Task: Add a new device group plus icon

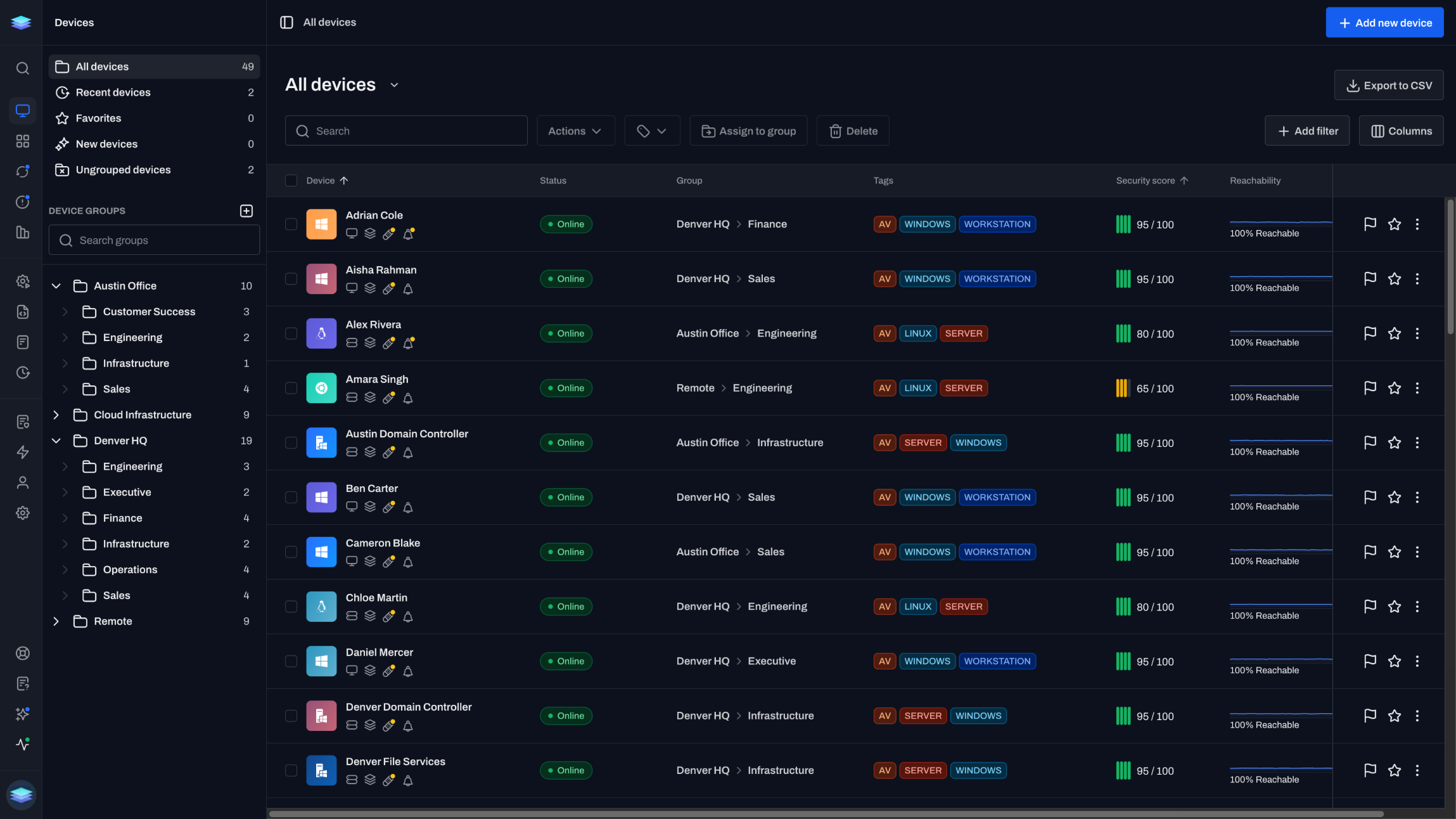Action: tap(246, 210)
